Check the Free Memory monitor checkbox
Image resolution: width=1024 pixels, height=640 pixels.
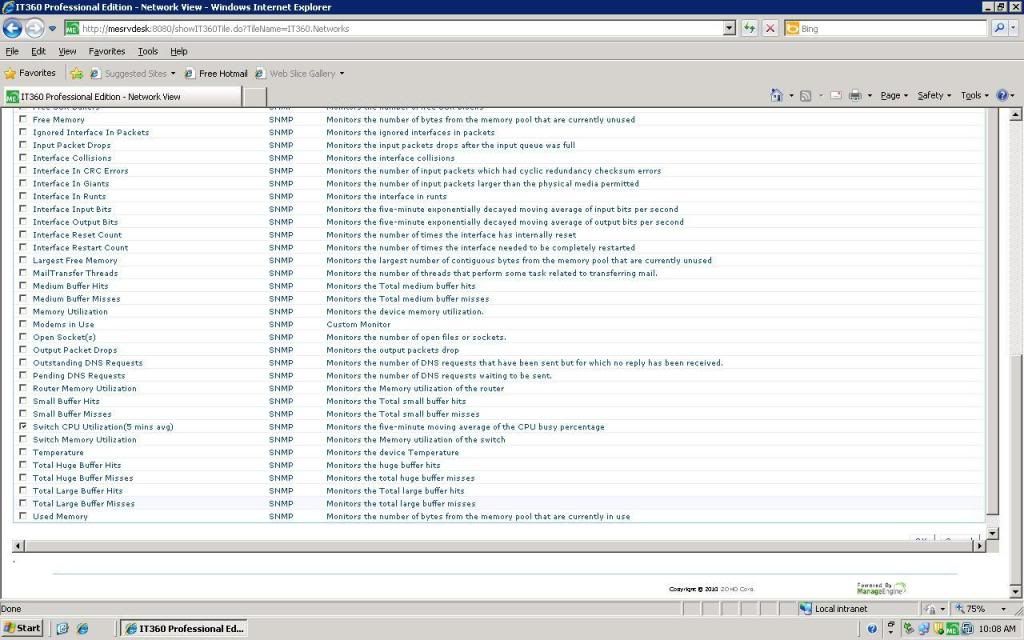pyautogui.click(x=23, y=119)
